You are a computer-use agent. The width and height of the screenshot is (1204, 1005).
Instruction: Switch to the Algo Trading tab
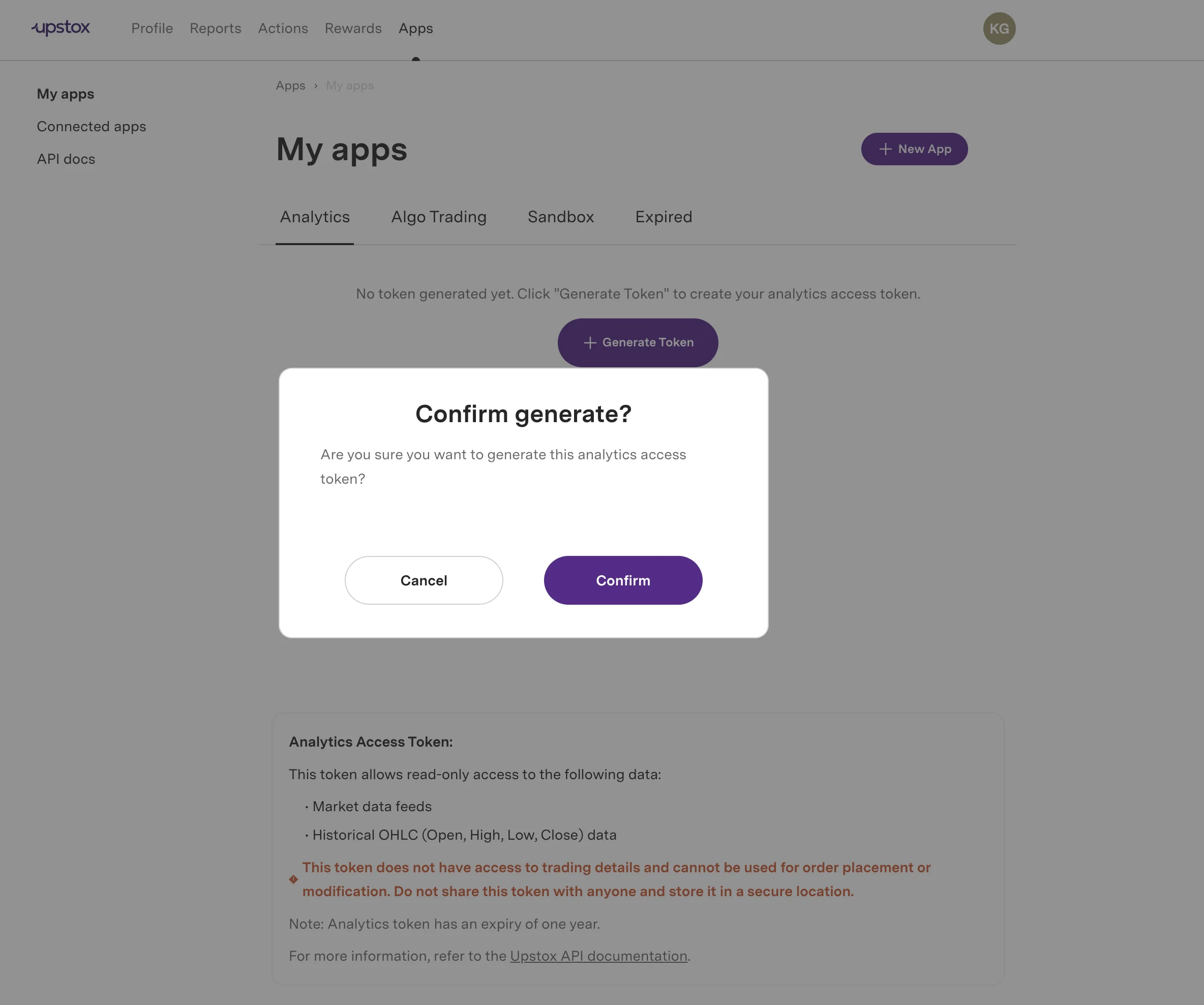click(x=439, y=217)
